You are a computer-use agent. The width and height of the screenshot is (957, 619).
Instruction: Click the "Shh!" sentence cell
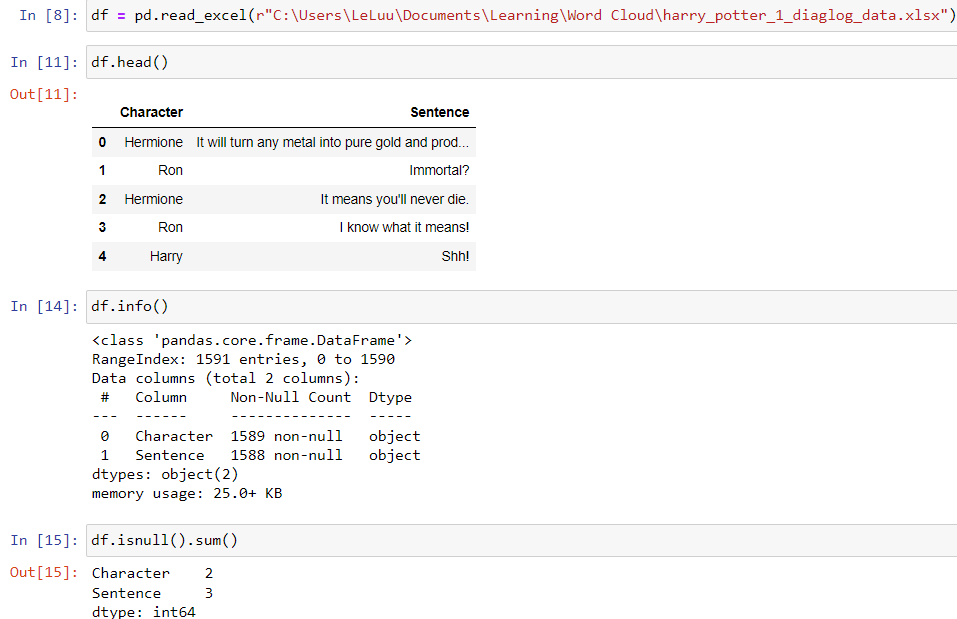[455, 256]
